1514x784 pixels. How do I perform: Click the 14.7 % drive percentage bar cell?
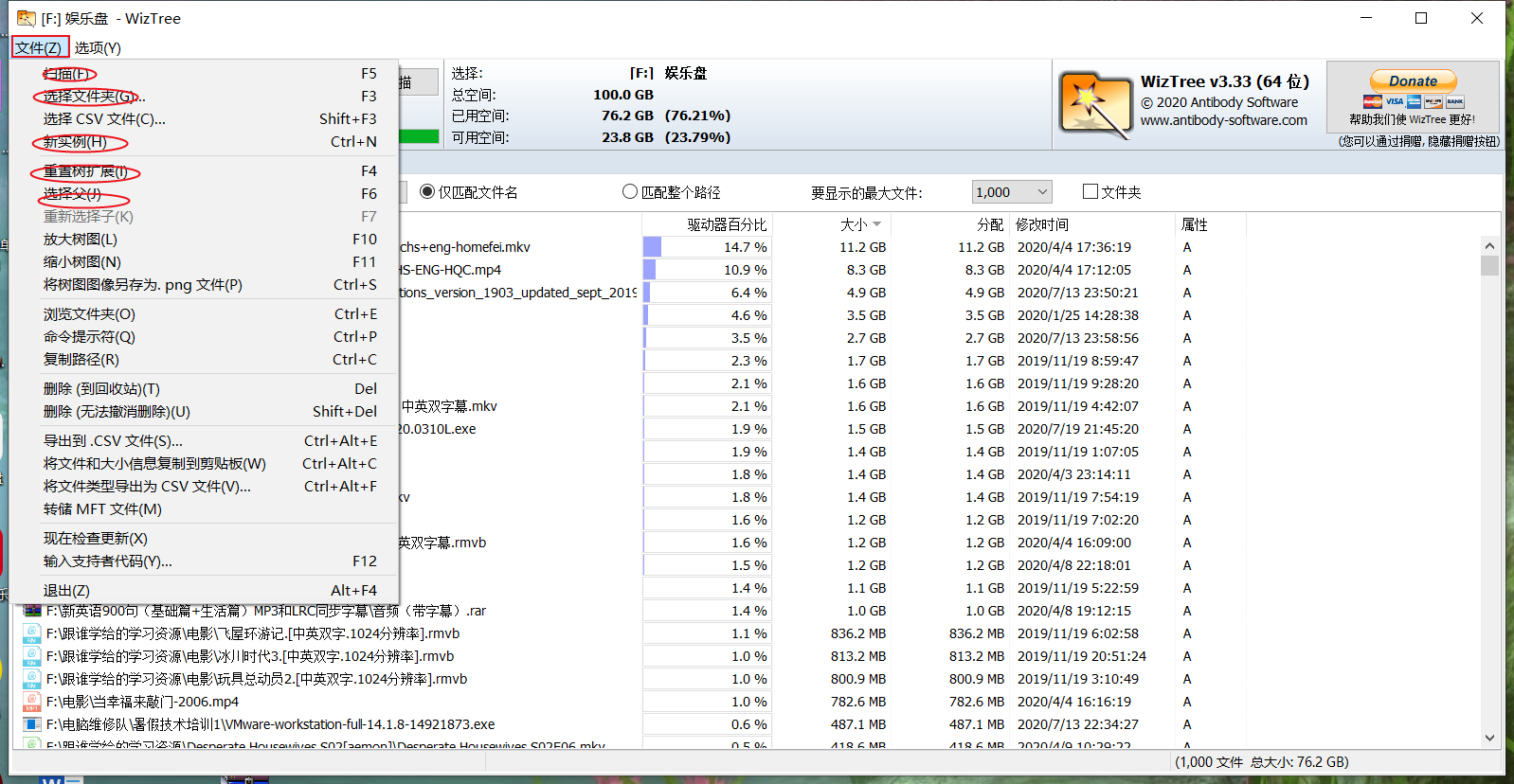pos(708,247)
